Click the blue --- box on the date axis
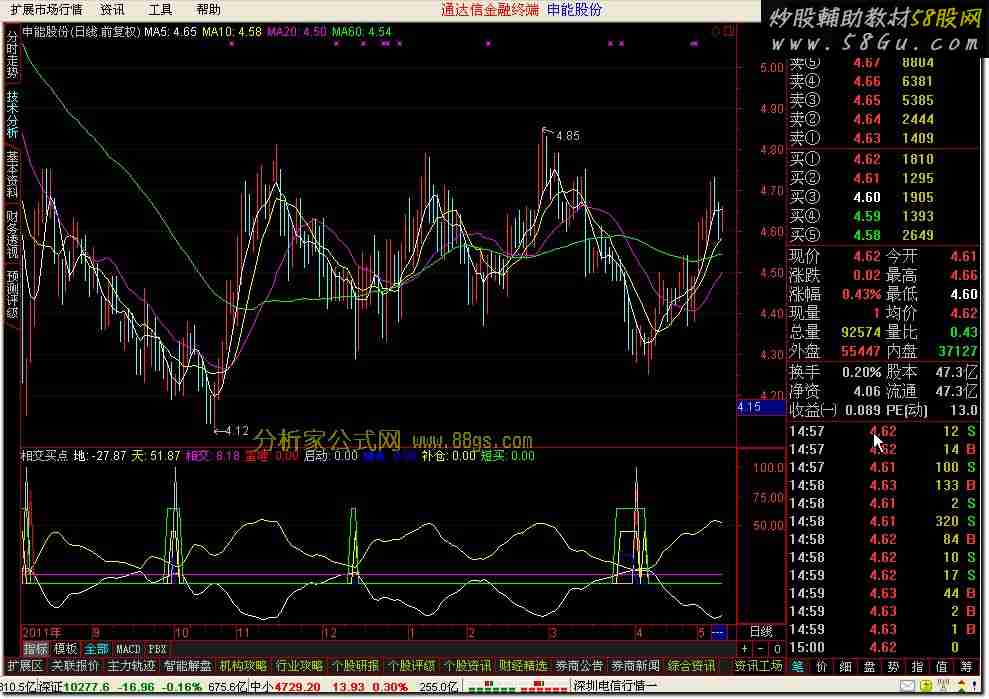 718,632
